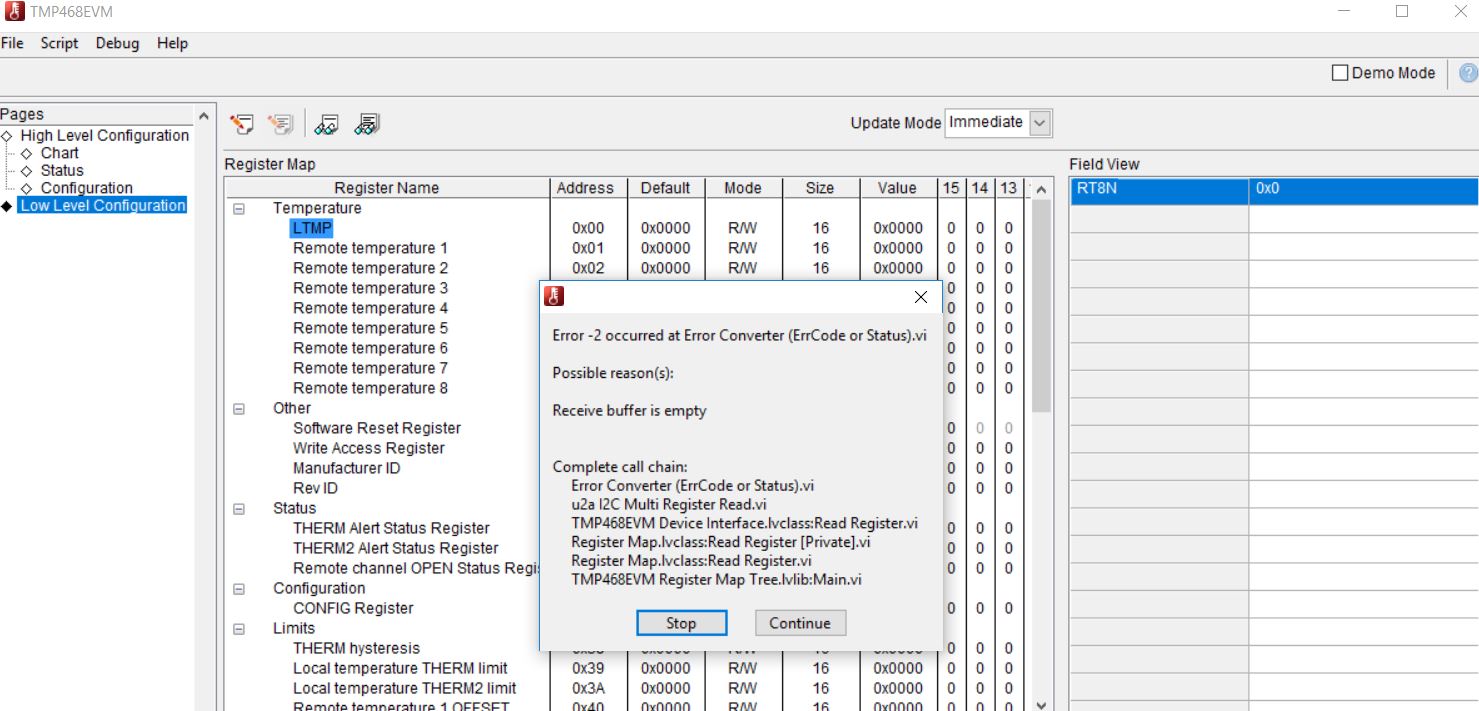Screen dimensions: 1479x711
Task: Click the Default column header
Action: (665, 188)
